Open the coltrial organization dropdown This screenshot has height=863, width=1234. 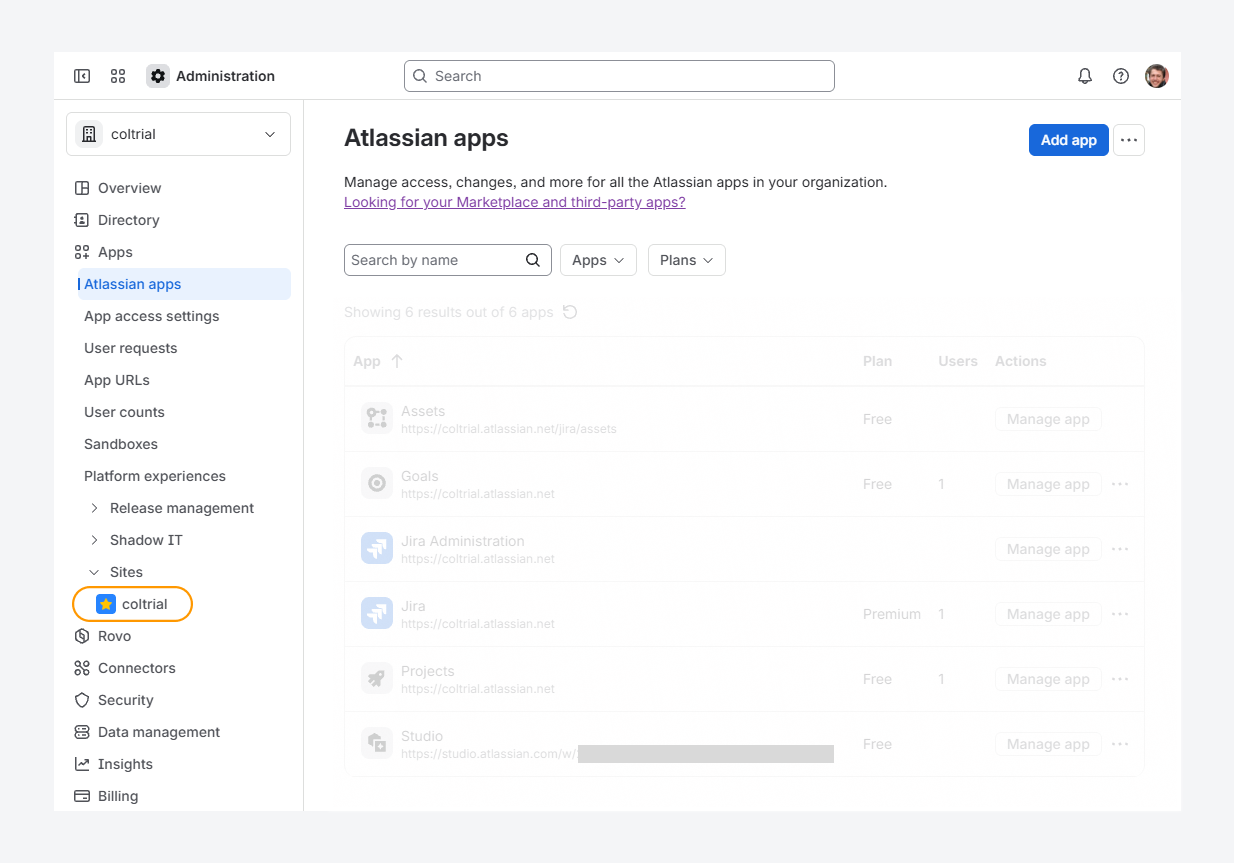point(178,134)
